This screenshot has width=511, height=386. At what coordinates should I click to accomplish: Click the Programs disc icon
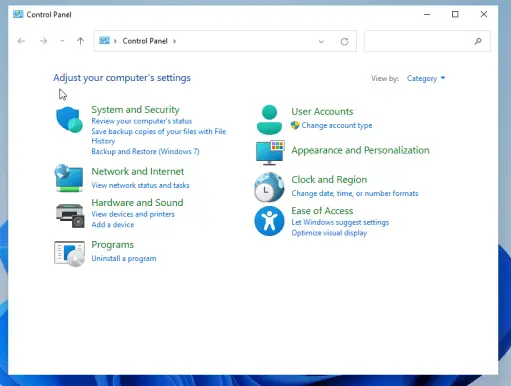[x=69, y=254]
